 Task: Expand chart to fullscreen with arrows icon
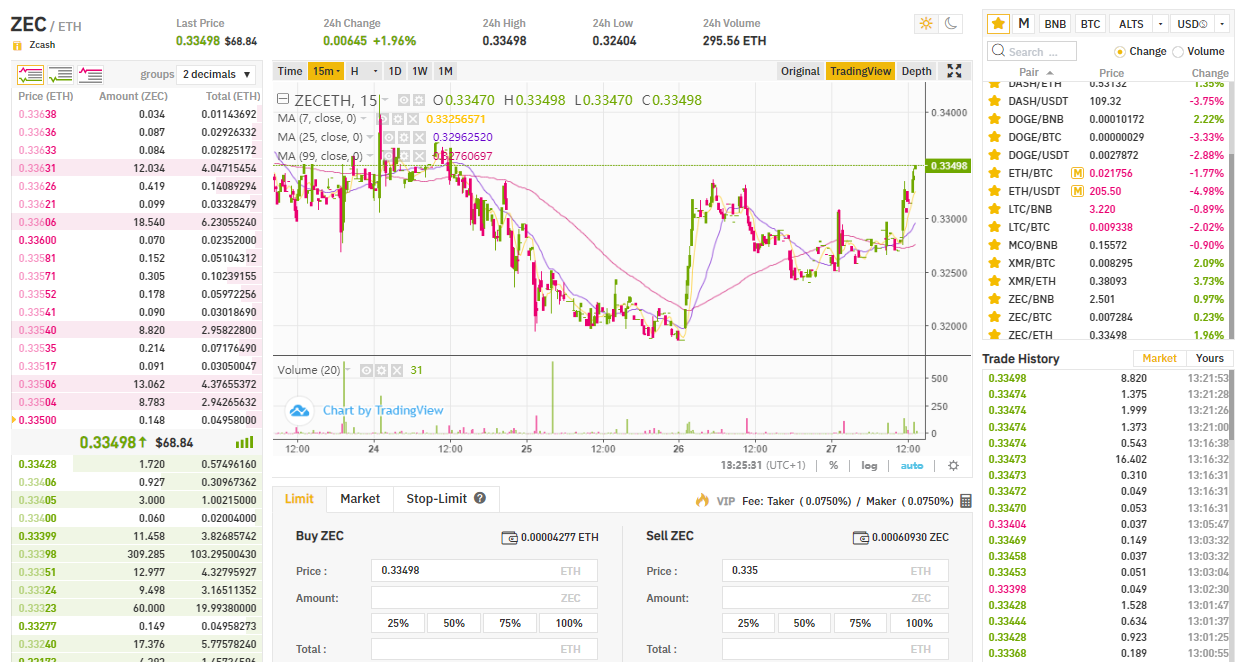pyautogui.click(x=954, y=71)
